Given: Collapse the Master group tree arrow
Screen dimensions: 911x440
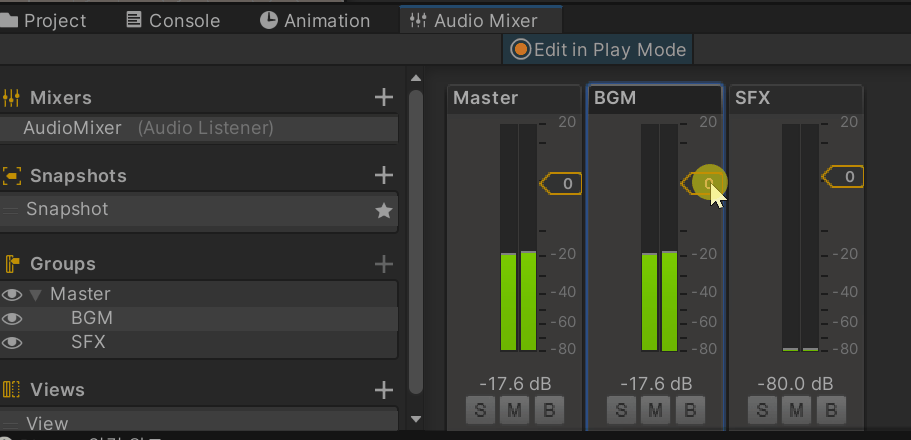Looking at the screenshot, I should point(35,295).
